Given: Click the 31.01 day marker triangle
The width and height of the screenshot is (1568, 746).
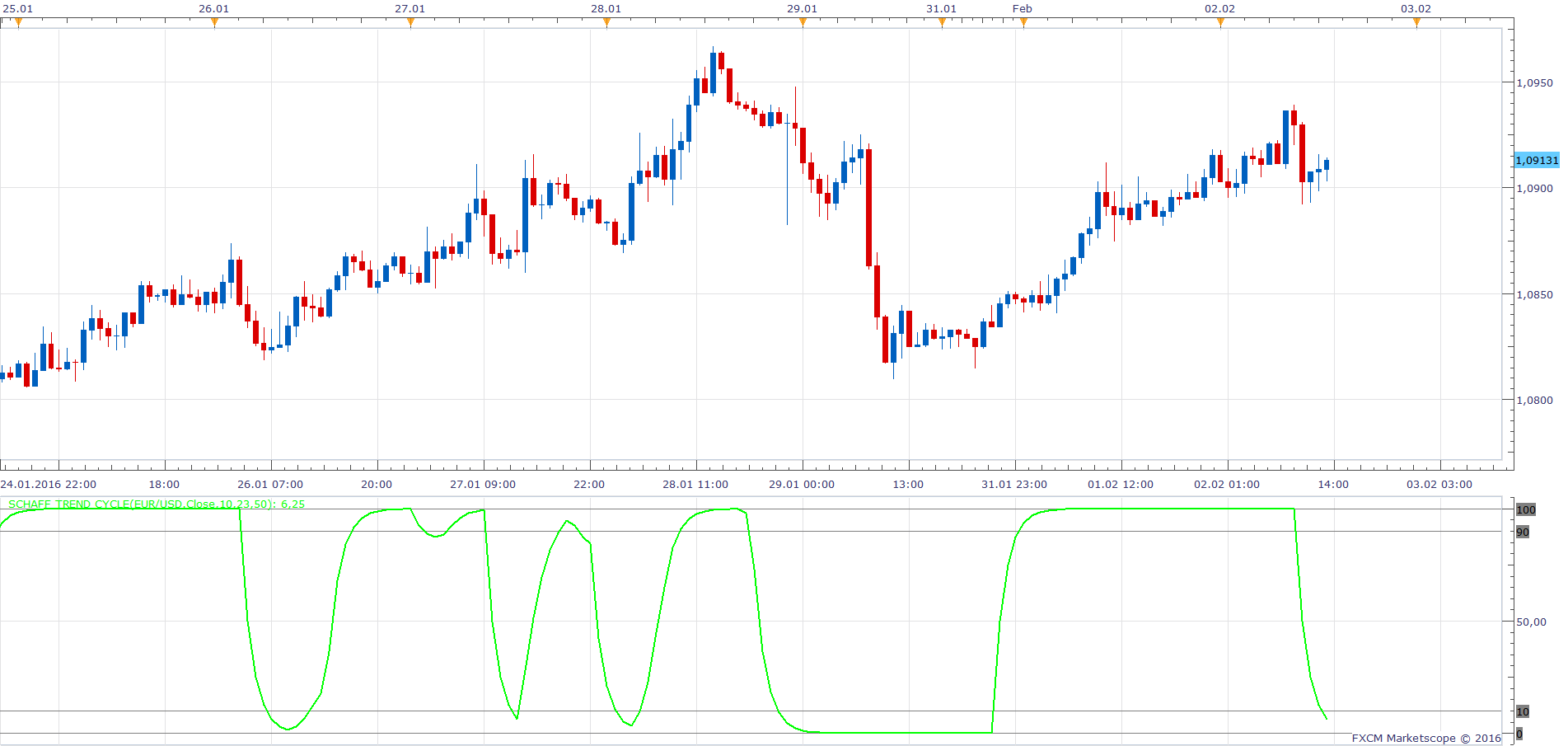Looking at the screenshot, I should (942, 23).
